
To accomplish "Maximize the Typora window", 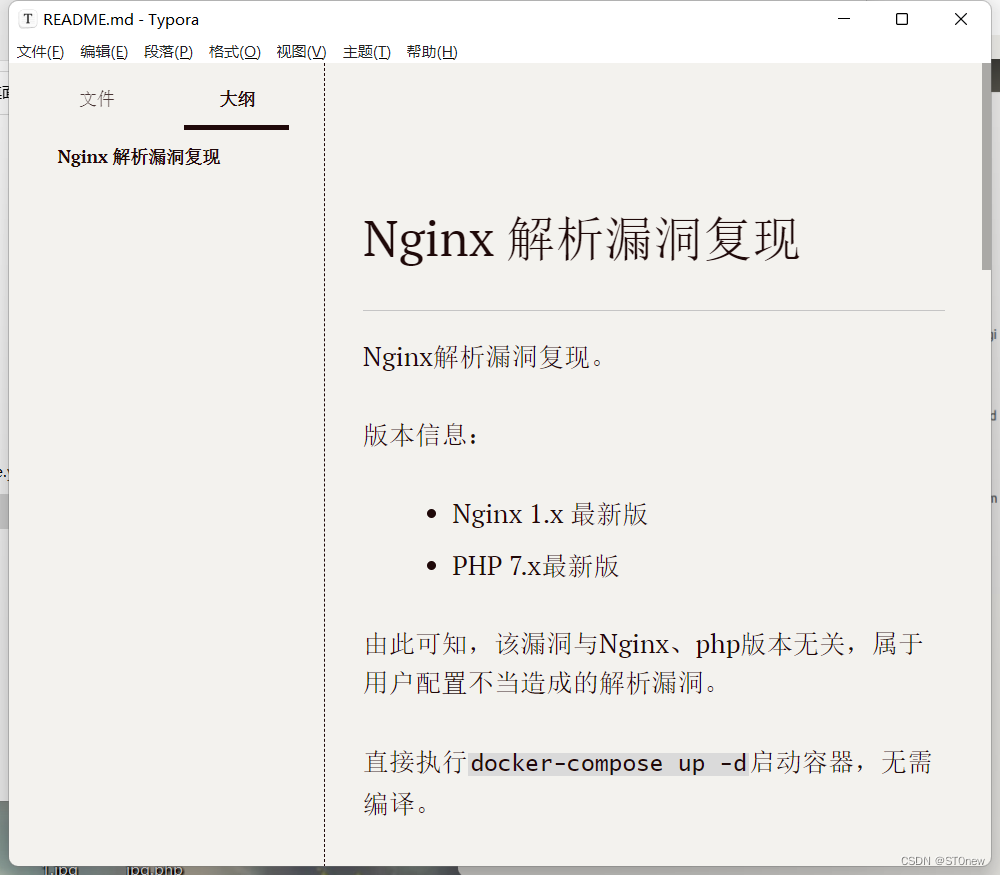I will [902, 19].
